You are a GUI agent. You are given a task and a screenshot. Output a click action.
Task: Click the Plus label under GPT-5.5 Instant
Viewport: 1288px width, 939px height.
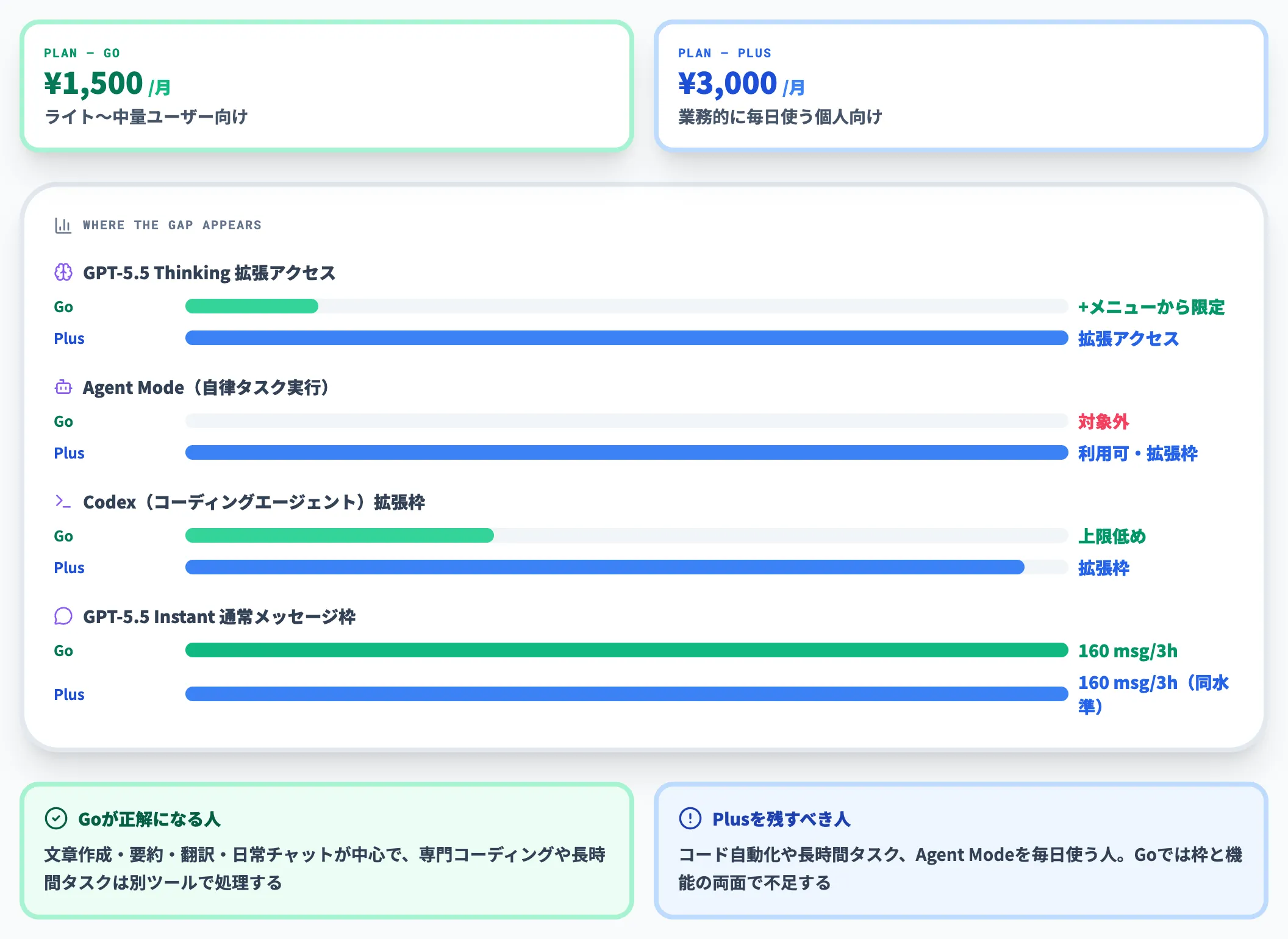coord(69,694)
